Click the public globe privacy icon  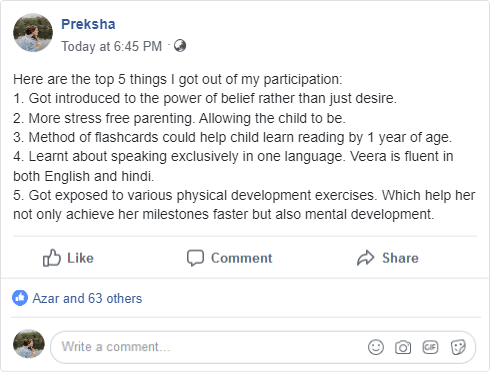pyautogui.click(x=180, y=46)
